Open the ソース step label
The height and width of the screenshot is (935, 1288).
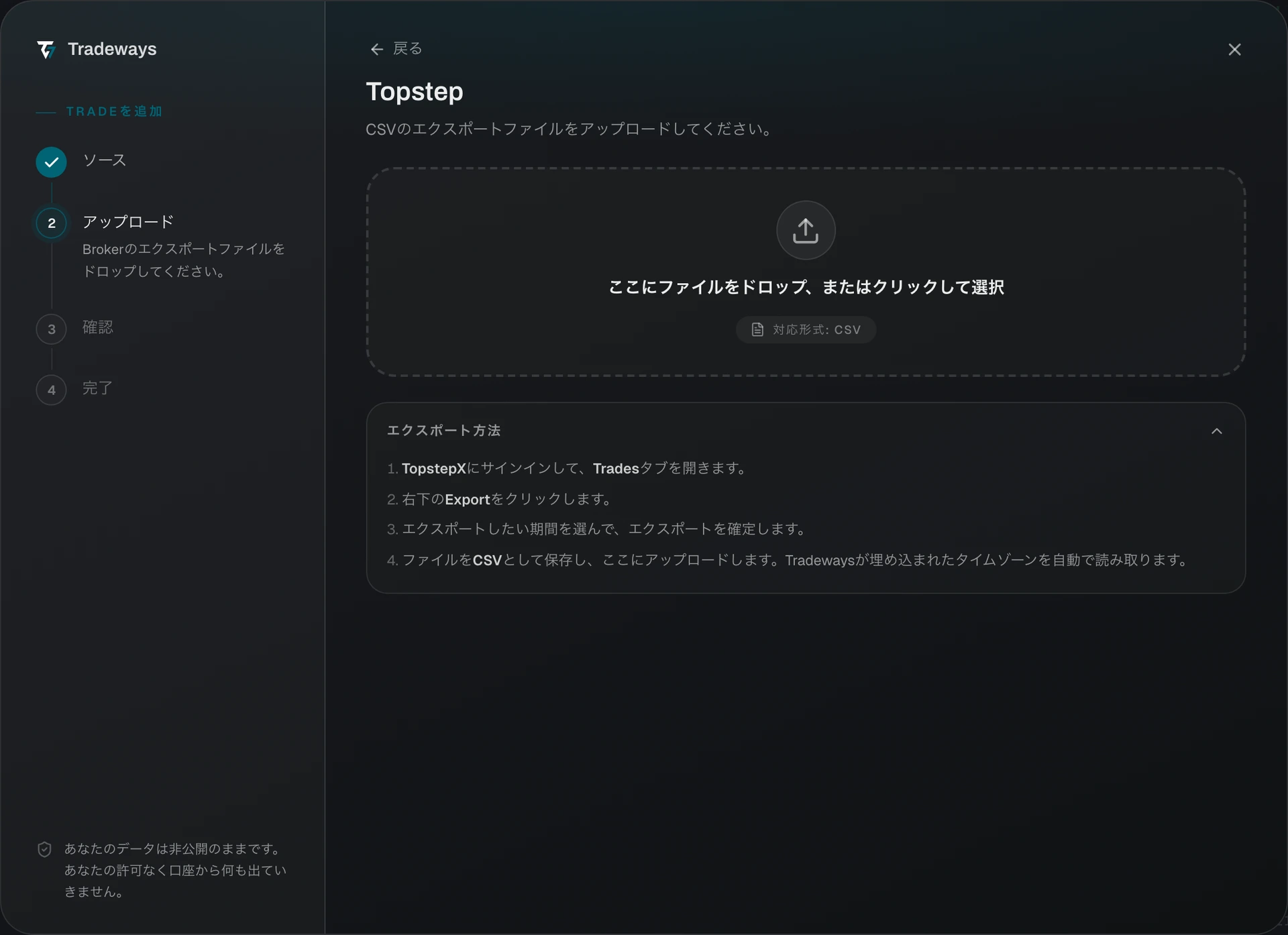click(105, 160)
